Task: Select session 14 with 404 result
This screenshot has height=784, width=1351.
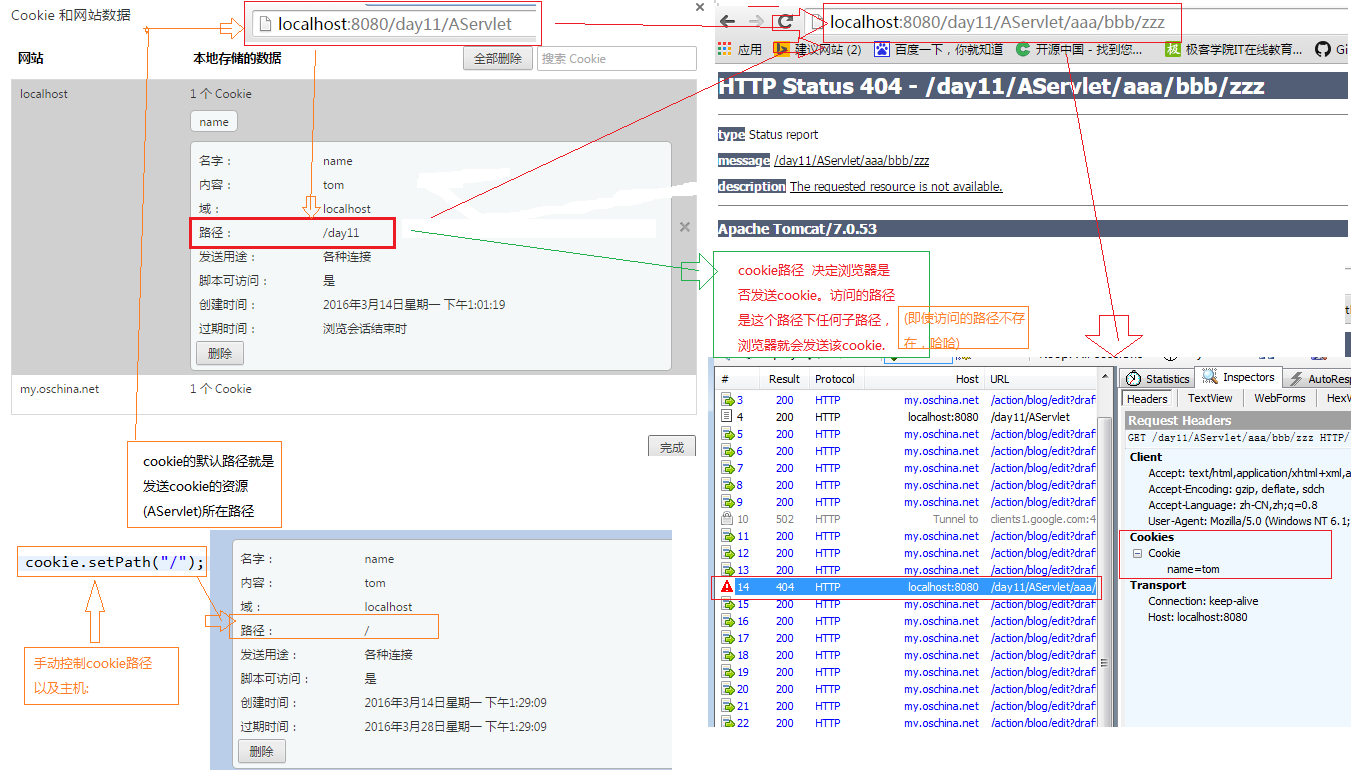Action: pyautogui.click(x=907, y=587)
